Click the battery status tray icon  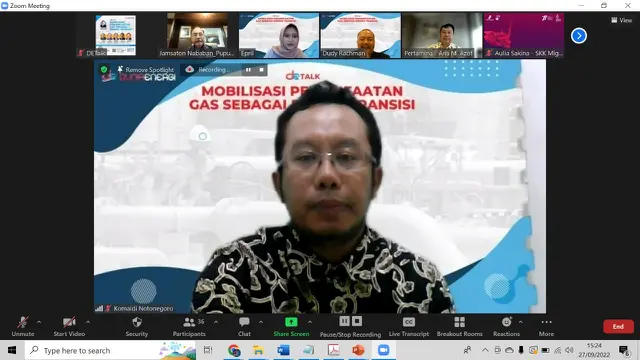pos(545,350)
